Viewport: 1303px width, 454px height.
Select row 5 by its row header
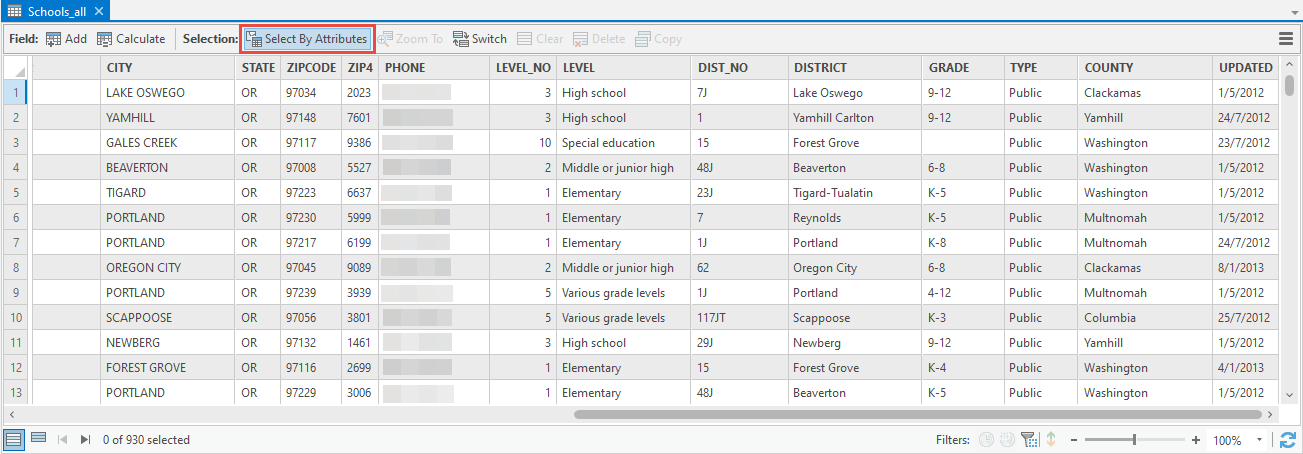[x=16, y=193]
